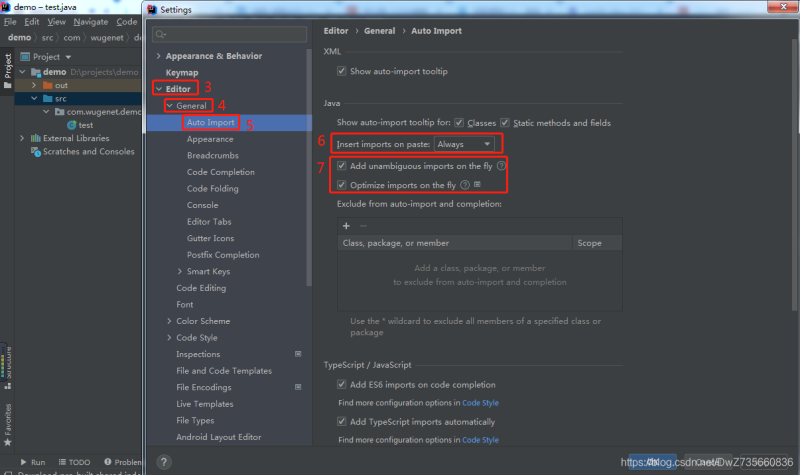The width and height of the screenshot is (800, 475).
Task: Toggle the Classes tooltip checkbox
Action: (459, 122)
